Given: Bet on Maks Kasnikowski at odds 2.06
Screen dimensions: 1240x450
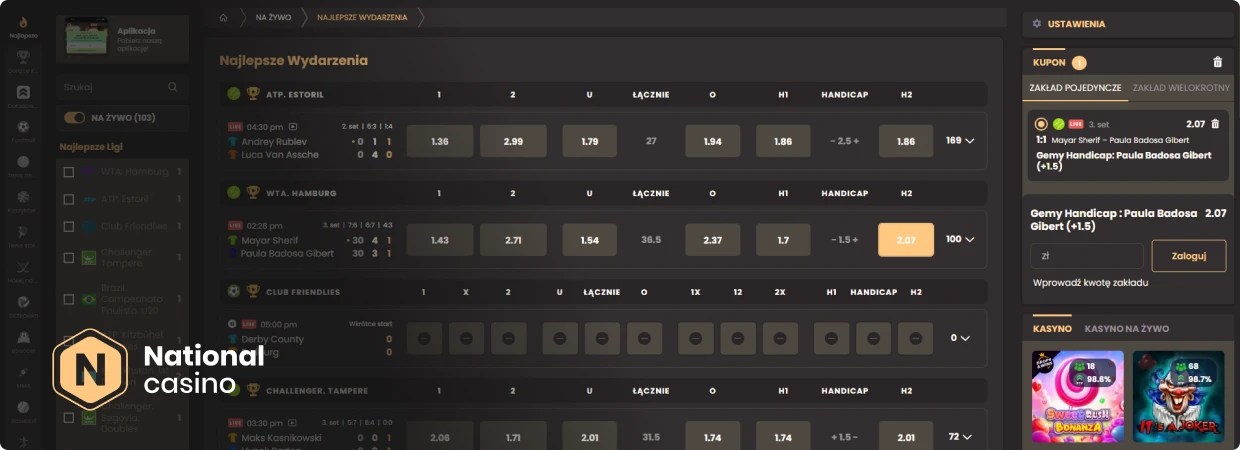Looking at the screenshot, I should click(439, 437).
